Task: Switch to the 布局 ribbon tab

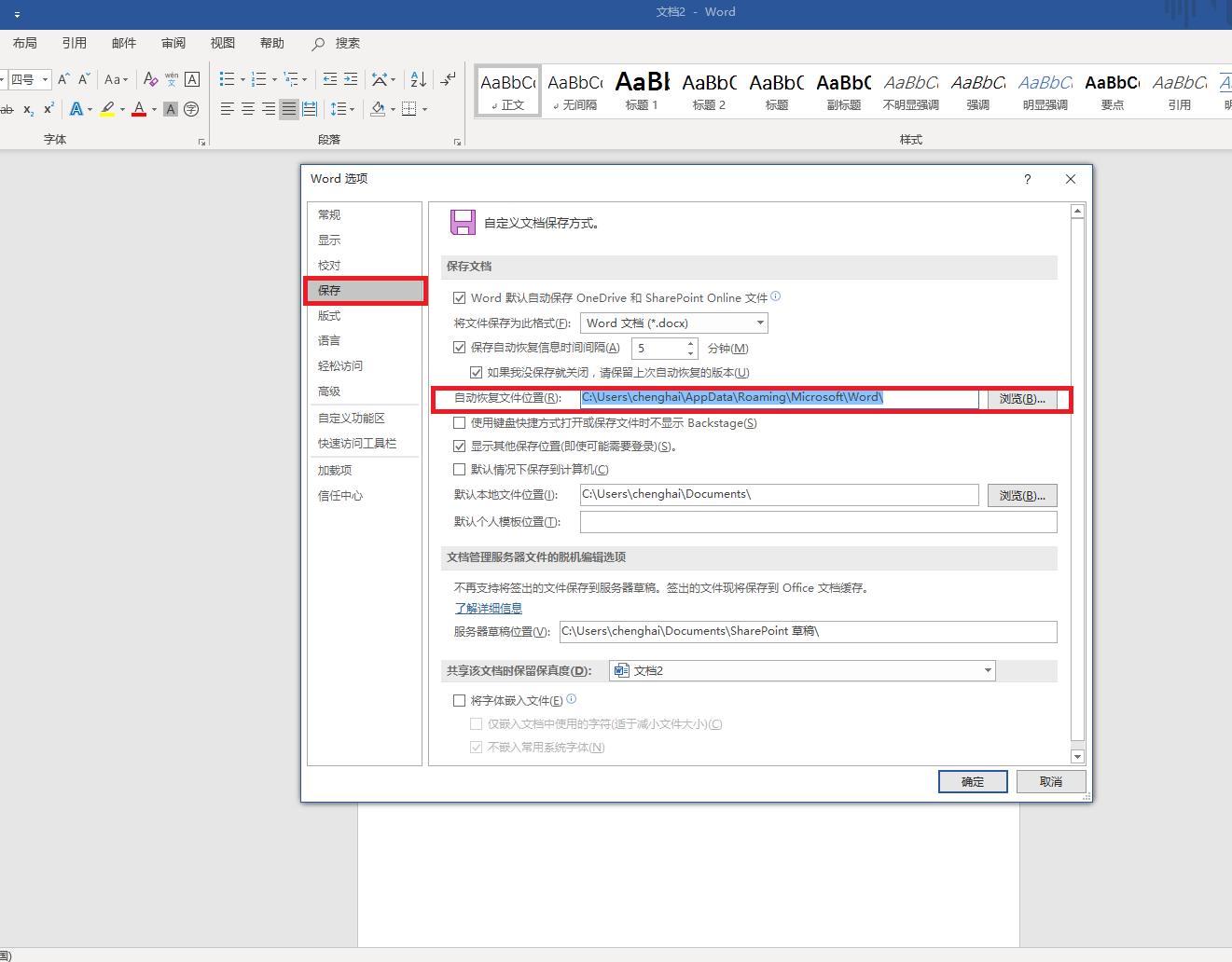Action: [25, 43]
